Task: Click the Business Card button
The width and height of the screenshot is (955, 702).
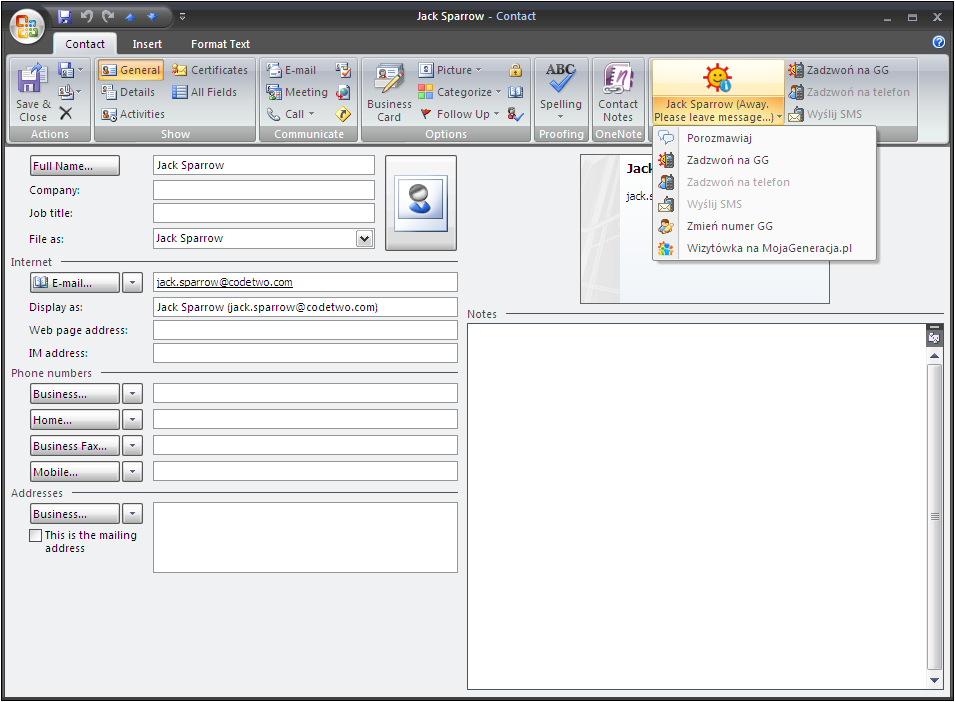Action: tap(389, 93)
